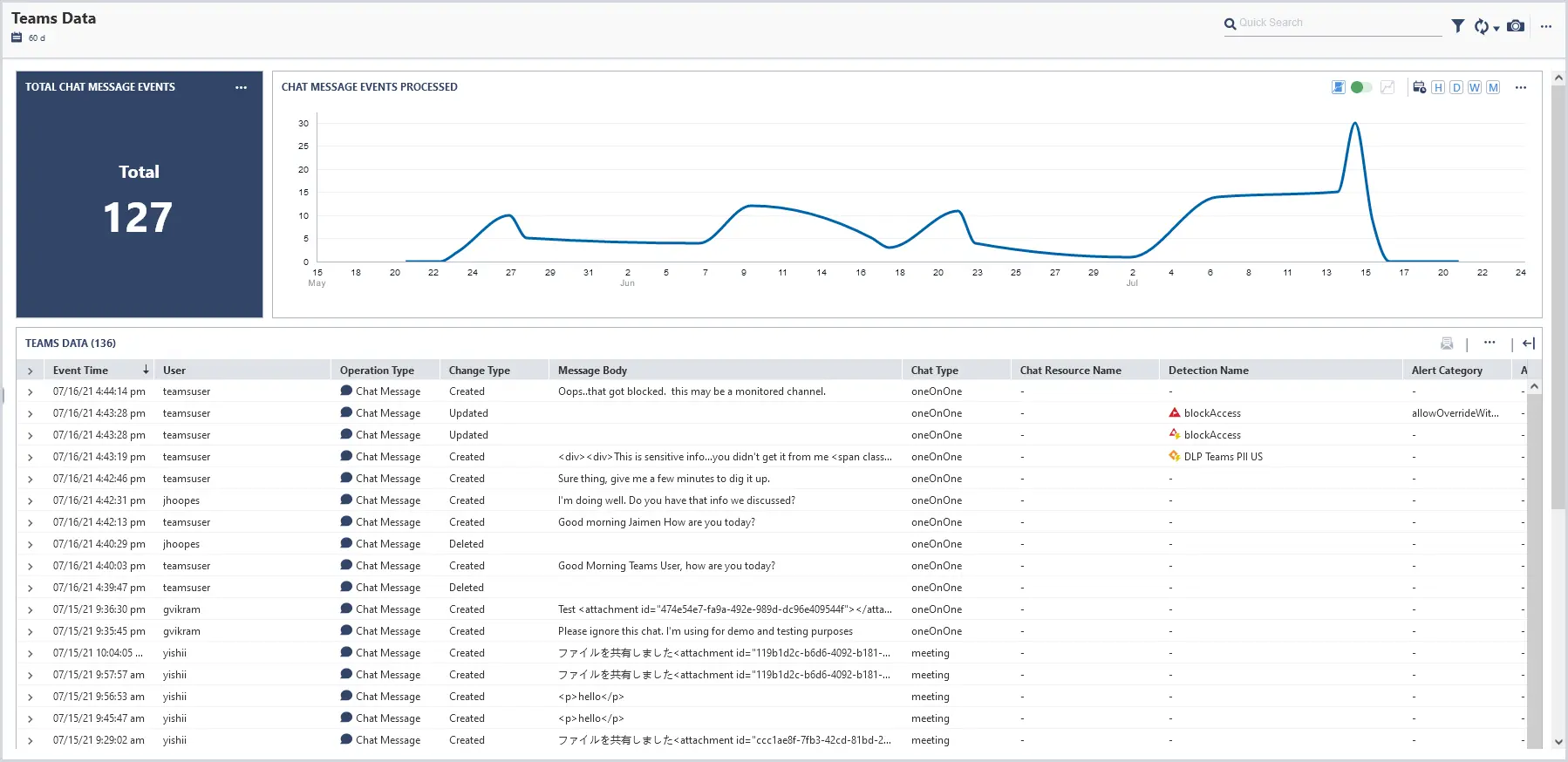1568x762 pixels.
Task: Sort by the Event Time column header
Action: click(80, 371)
